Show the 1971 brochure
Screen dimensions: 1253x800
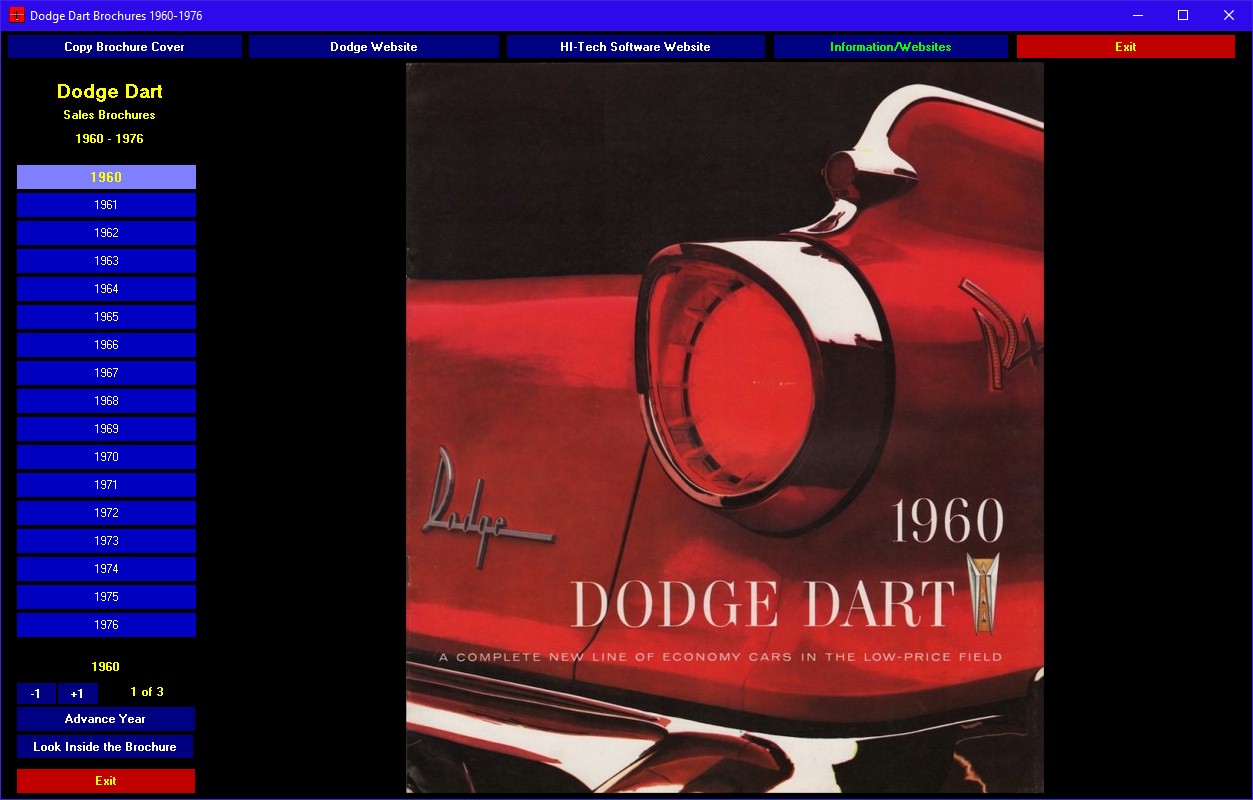click(106, 485)
